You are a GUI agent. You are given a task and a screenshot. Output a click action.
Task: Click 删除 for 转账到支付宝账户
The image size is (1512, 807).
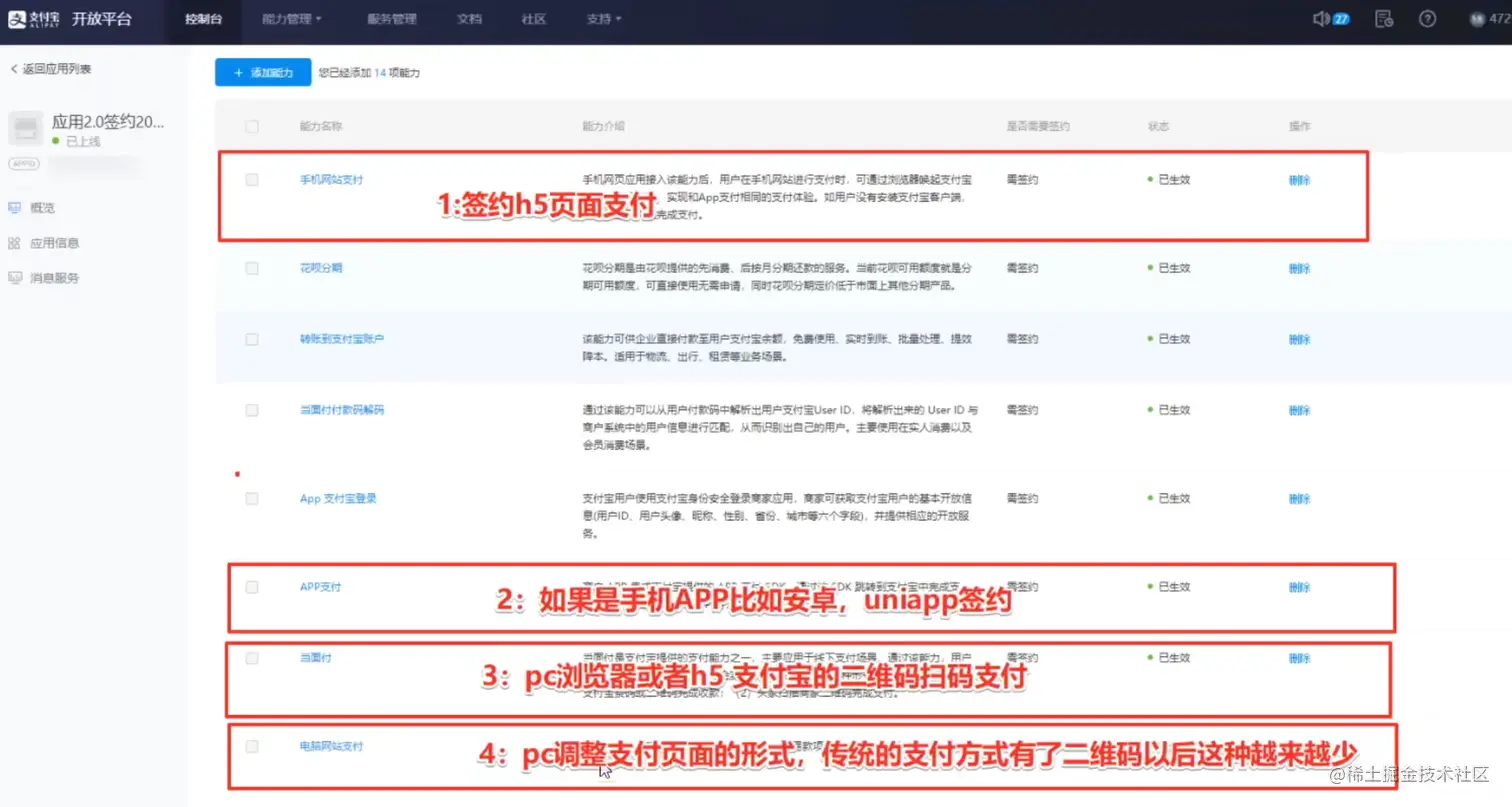pyautogui.click(x=1299, y=339)
